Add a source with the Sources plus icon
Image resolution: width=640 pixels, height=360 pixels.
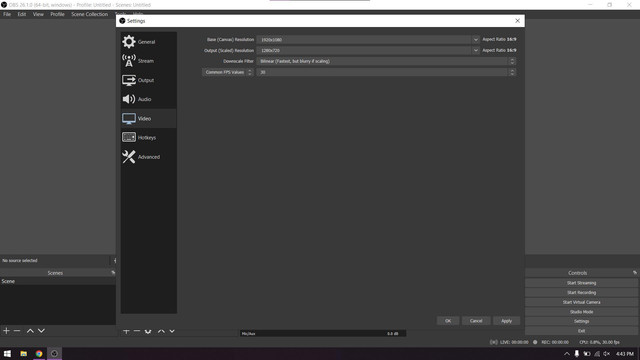[x=126, y=331]
